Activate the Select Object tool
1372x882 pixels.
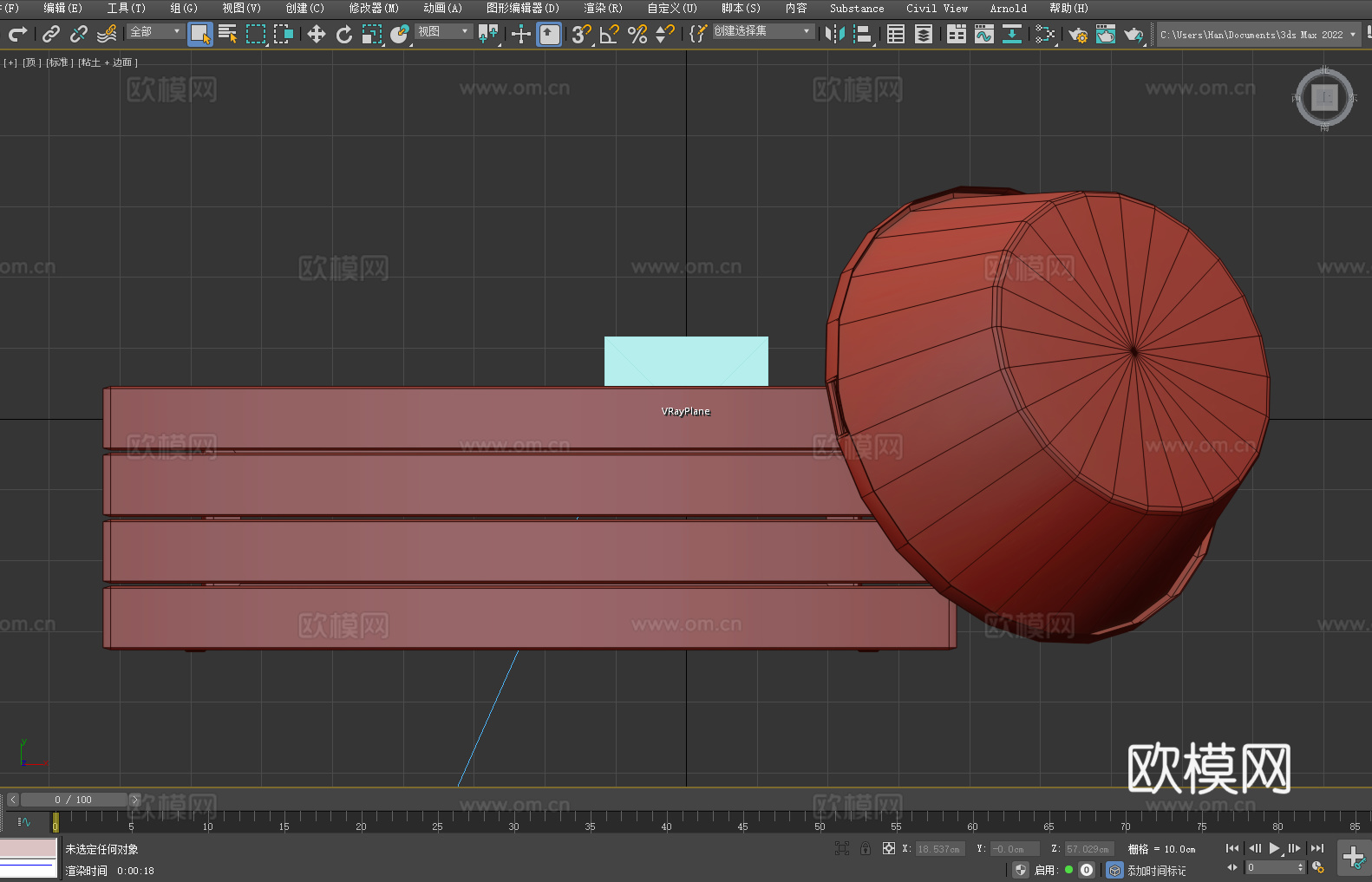(200, 34)
